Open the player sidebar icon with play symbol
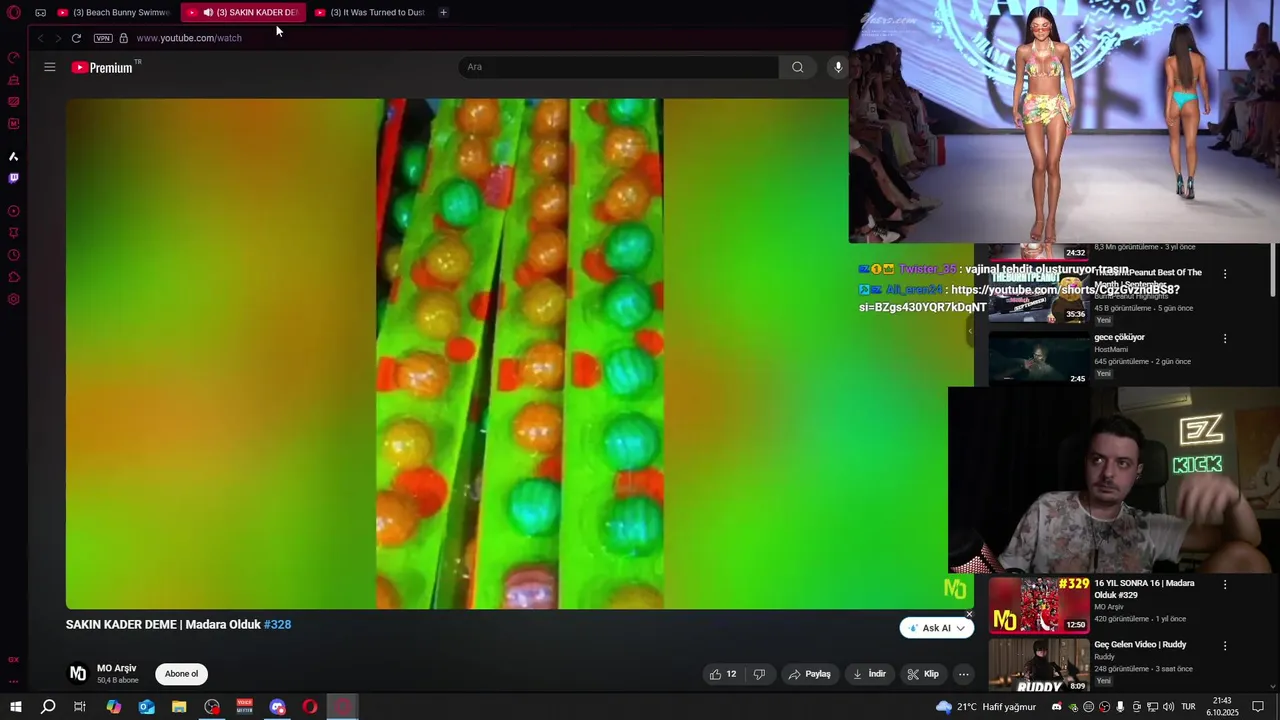The height and width of the screenshot is (720, 1280). 14,211
